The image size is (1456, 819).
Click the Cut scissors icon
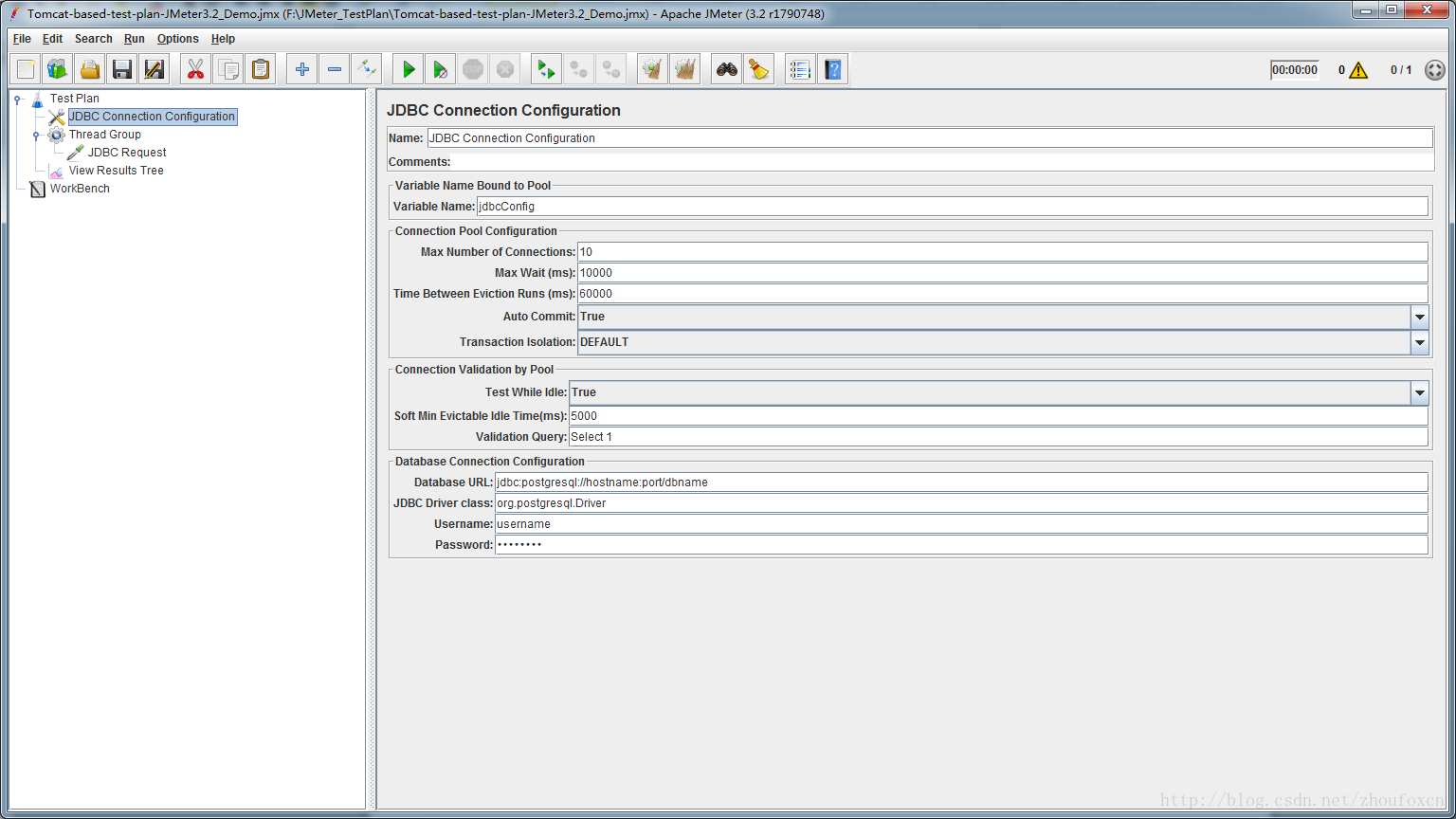coord(195,69)
